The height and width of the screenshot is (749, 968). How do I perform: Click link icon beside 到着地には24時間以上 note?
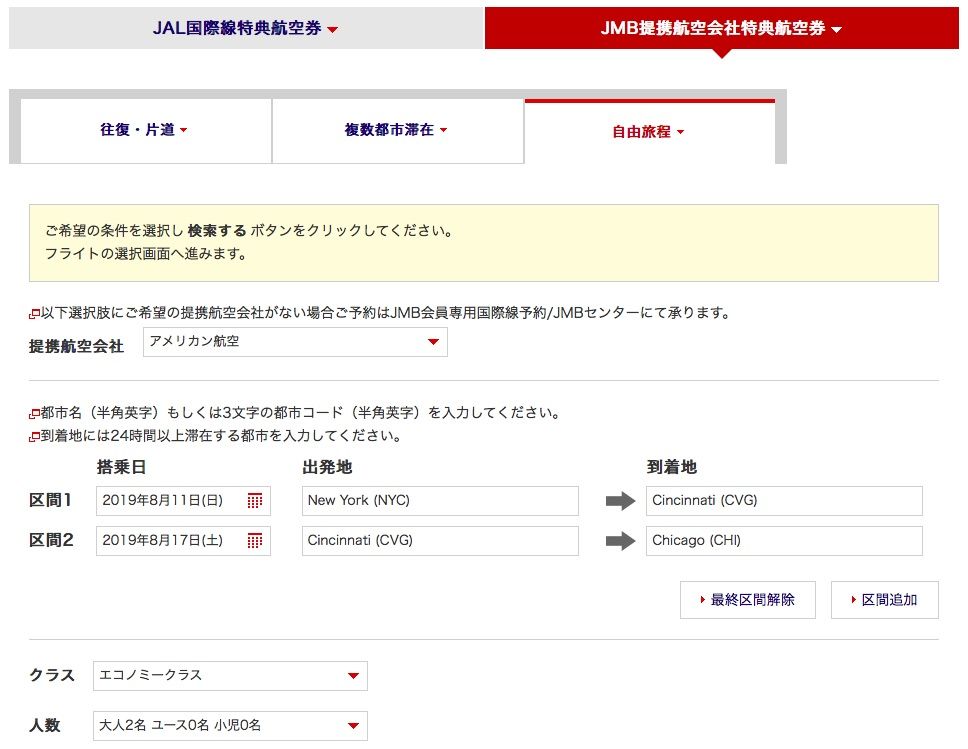[x=34, y=437]
